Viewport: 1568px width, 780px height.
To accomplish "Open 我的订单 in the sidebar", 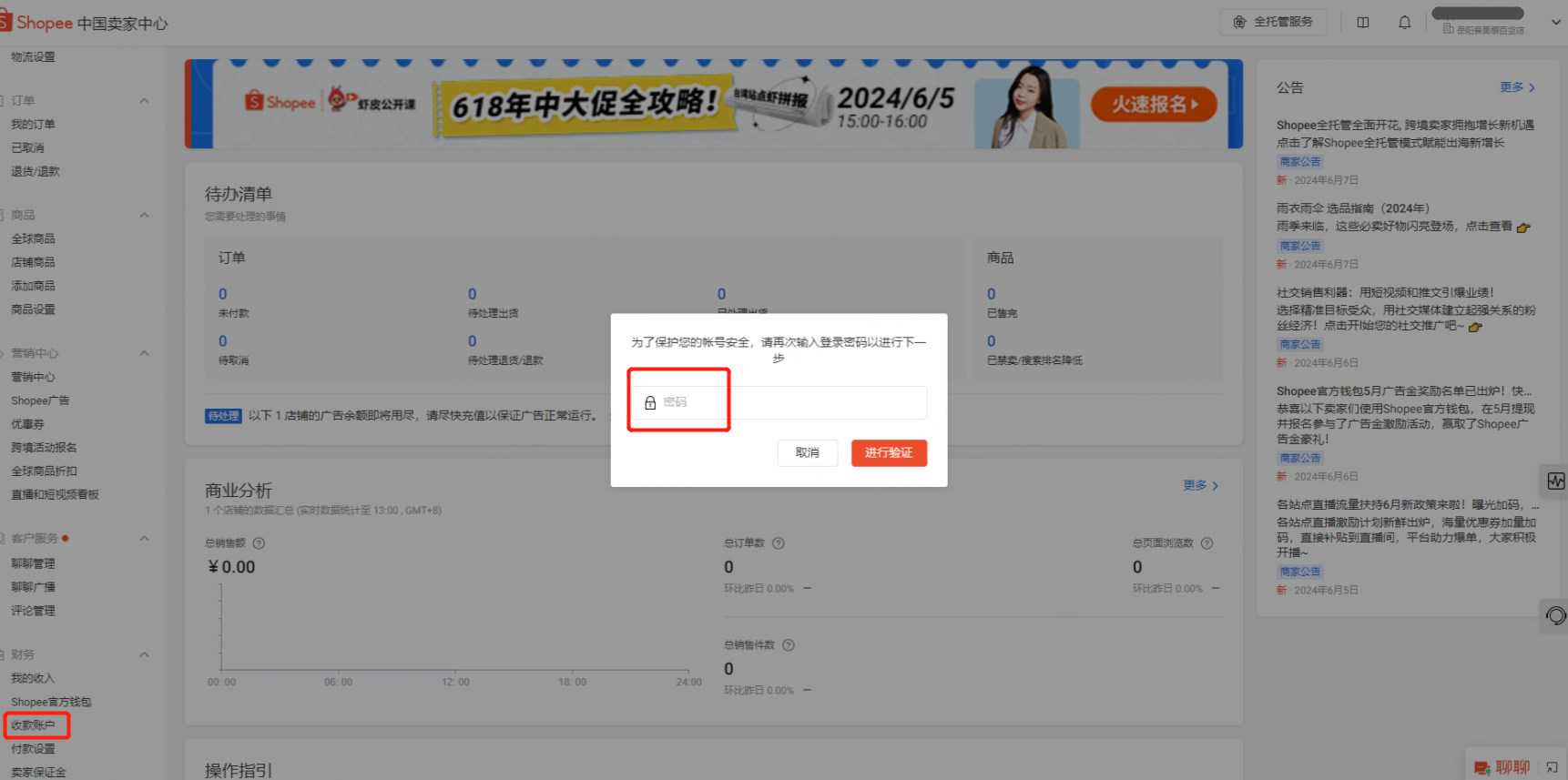I will (33, 124).
